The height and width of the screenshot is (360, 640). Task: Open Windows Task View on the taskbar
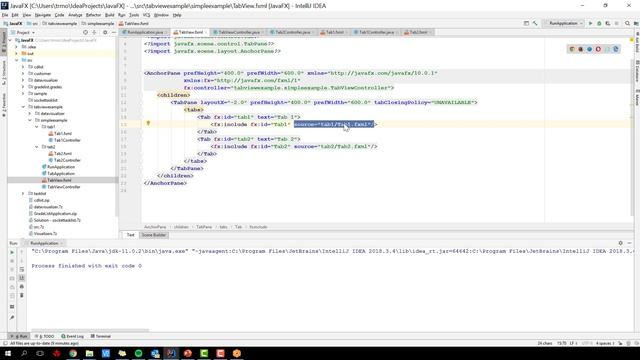(40, 353)
